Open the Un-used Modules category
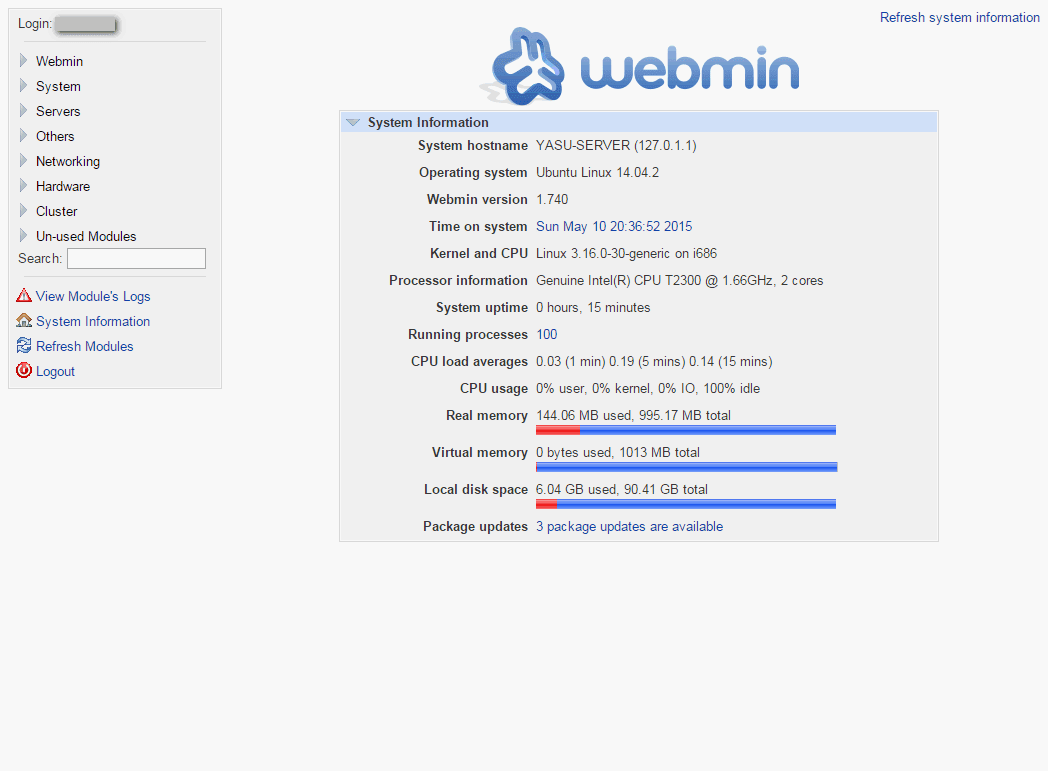1048x771 pixels. [x=86, y=236]
